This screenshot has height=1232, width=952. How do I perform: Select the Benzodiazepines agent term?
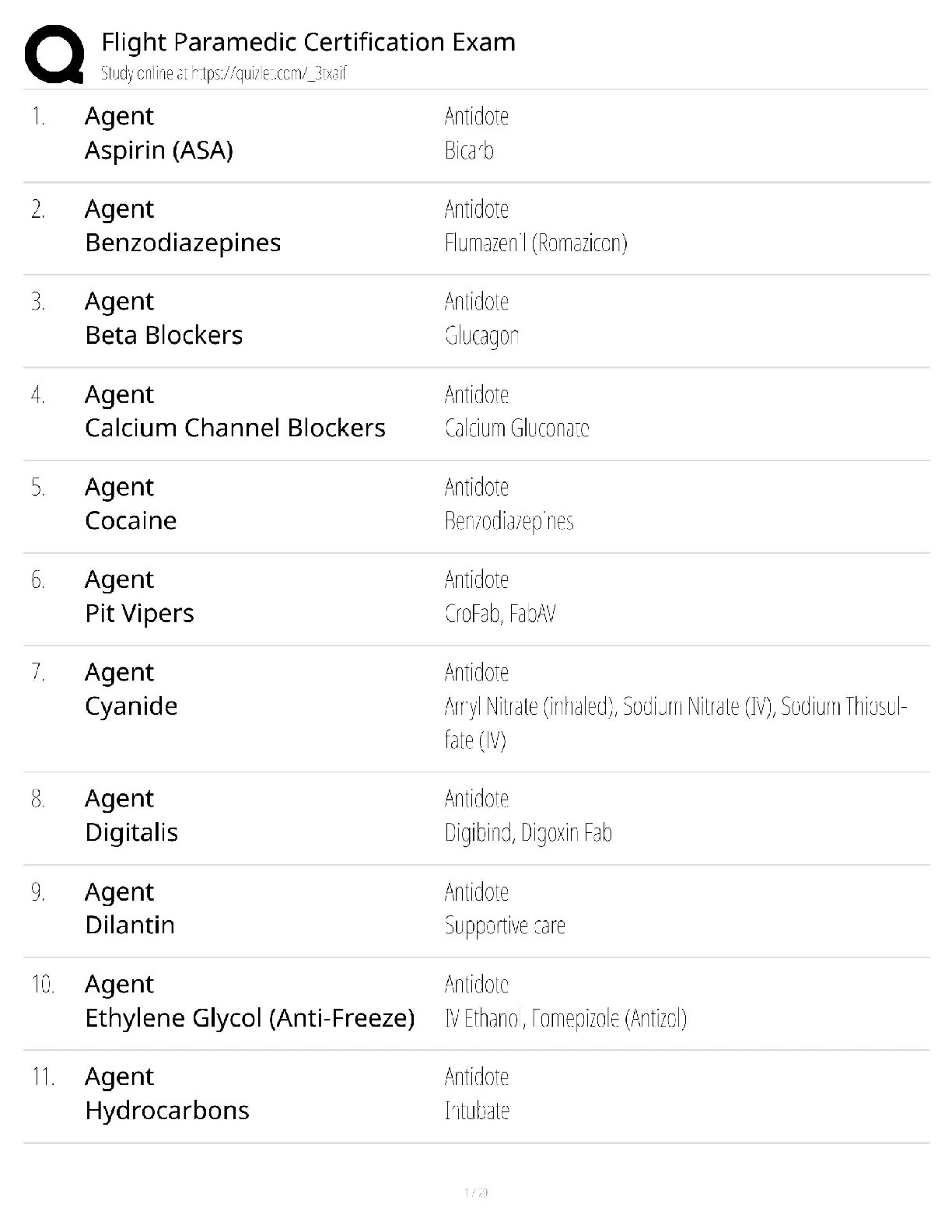tap(183, 243)
